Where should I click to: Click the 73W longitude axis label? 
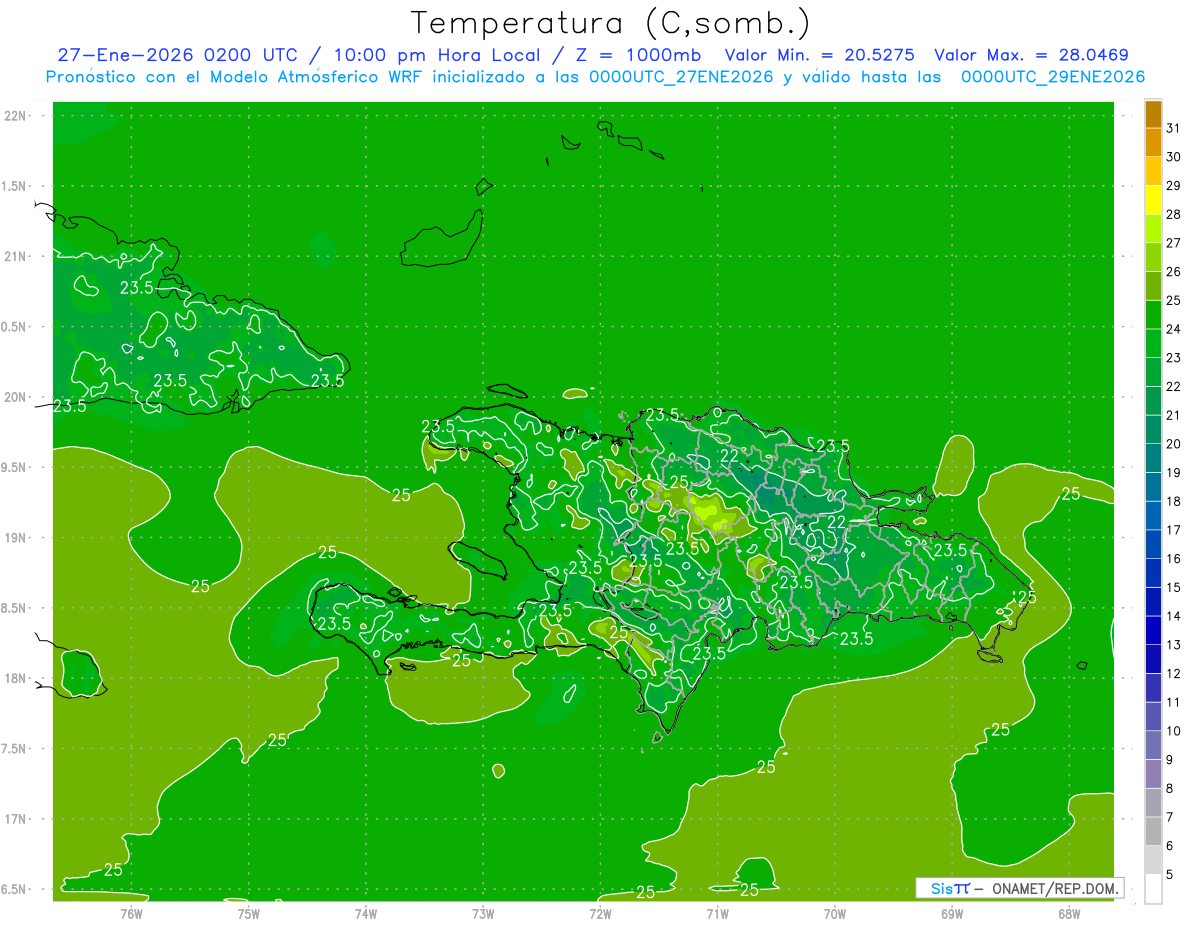(483, 913)
